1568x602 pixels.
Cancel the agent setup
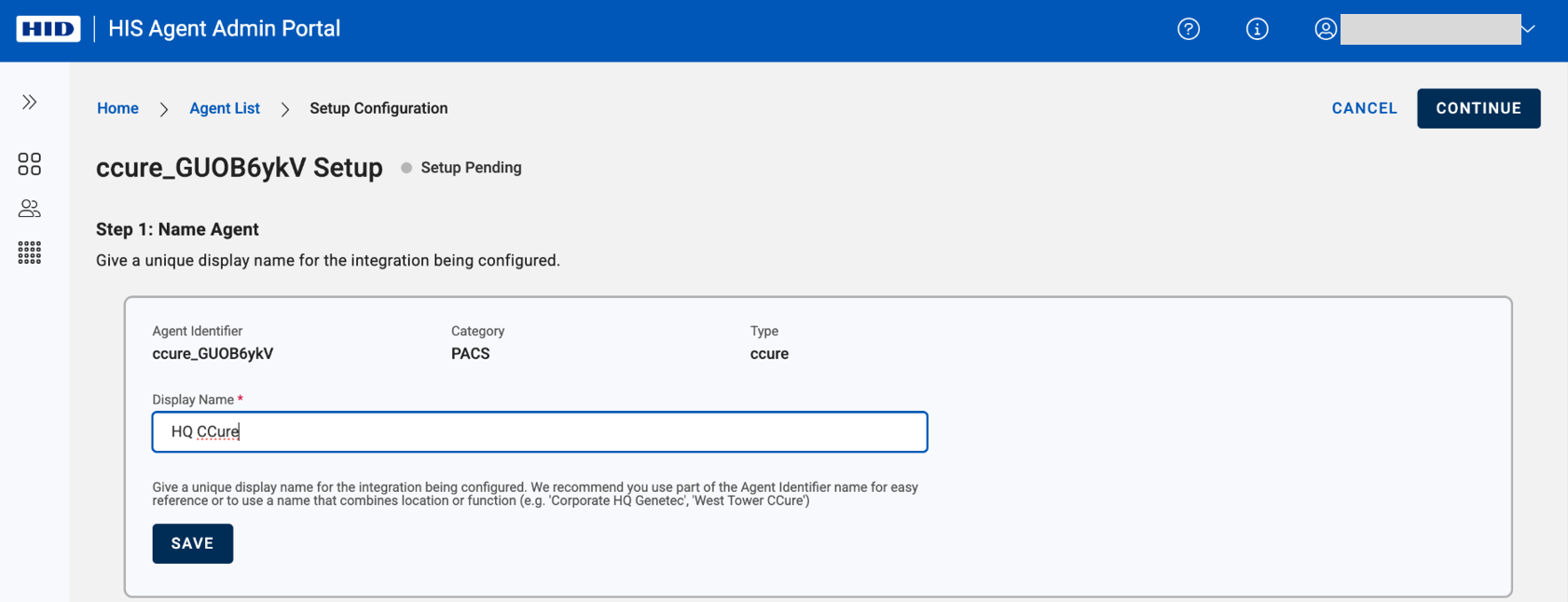pyautogui.click(x=1364, y=108)
